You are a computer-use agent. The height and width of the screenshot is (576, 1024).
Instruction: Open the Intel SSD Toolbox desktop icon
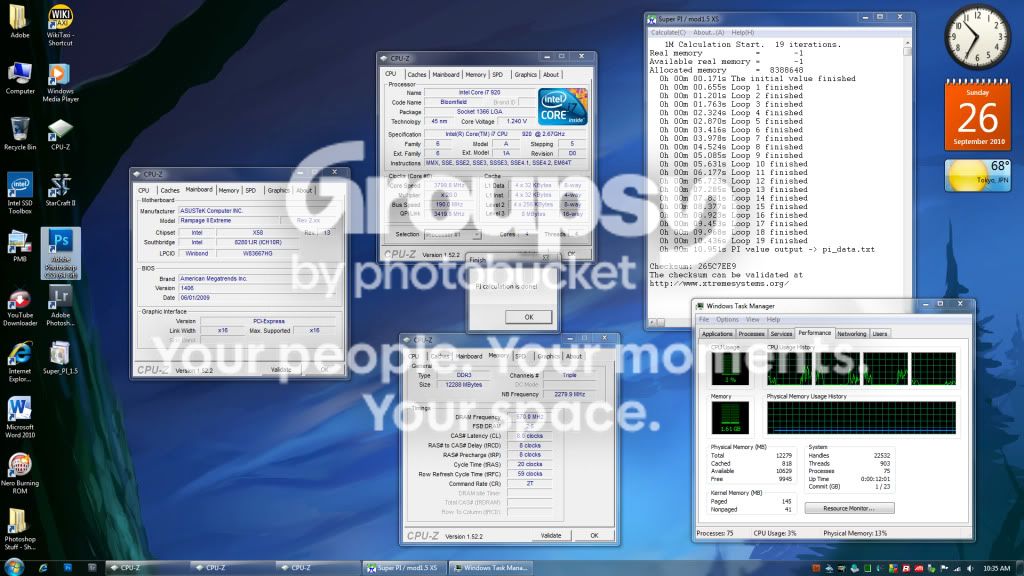[x=20, y=193]
